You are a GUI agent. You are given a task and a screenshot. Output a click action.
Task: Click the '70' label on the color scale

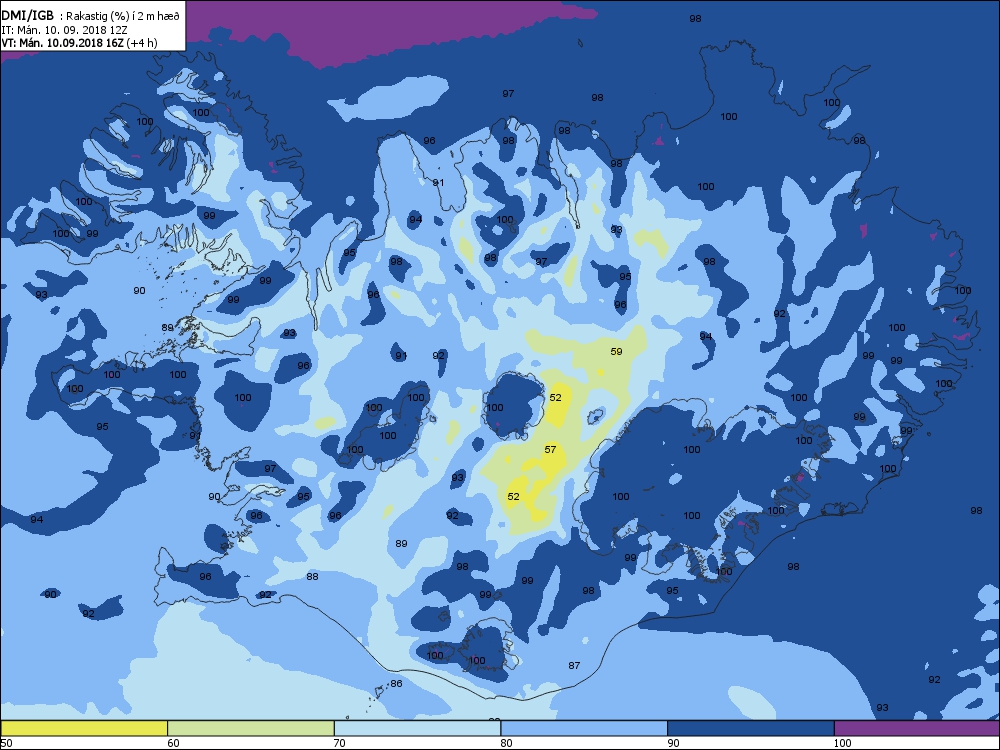pyautogui.click(x=340, y=743)
